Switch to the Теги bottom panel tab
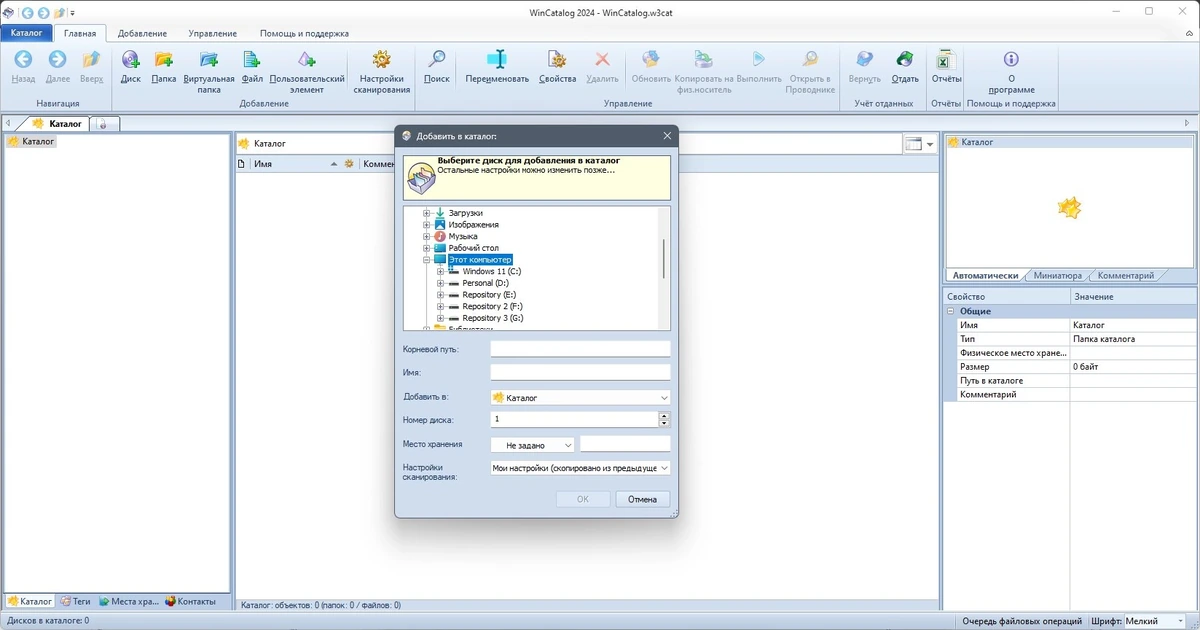This screenshot has height=630, width=1200. pyautogui.click(x=76, y=602)
